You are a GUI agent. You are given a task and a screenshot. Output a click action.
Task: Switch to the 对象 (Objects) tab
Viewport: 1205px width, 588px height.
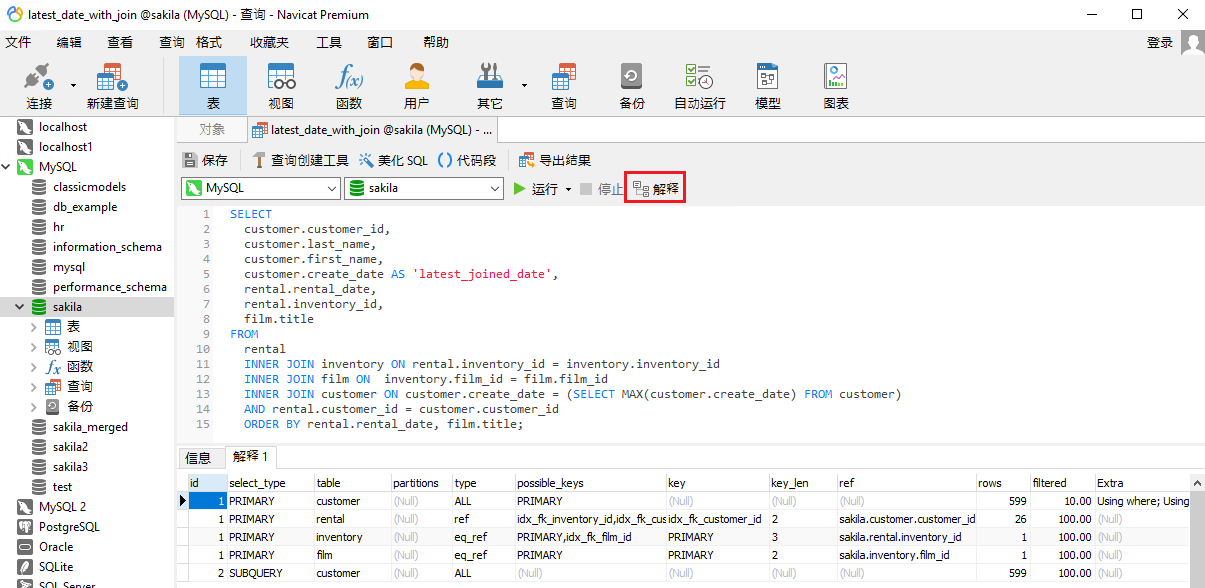[211, 129]
